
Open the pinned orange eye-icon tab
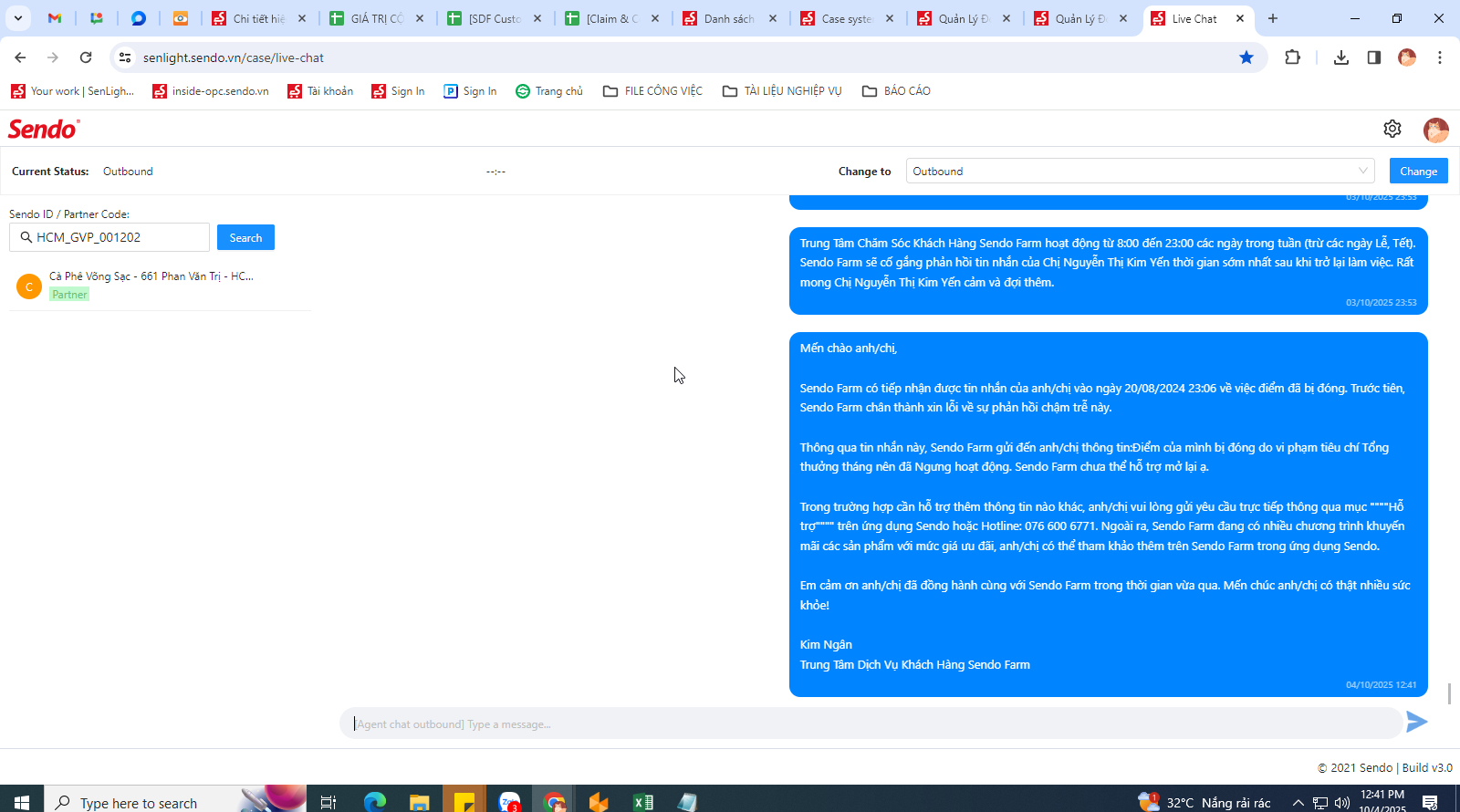click(x=181, y=18)
